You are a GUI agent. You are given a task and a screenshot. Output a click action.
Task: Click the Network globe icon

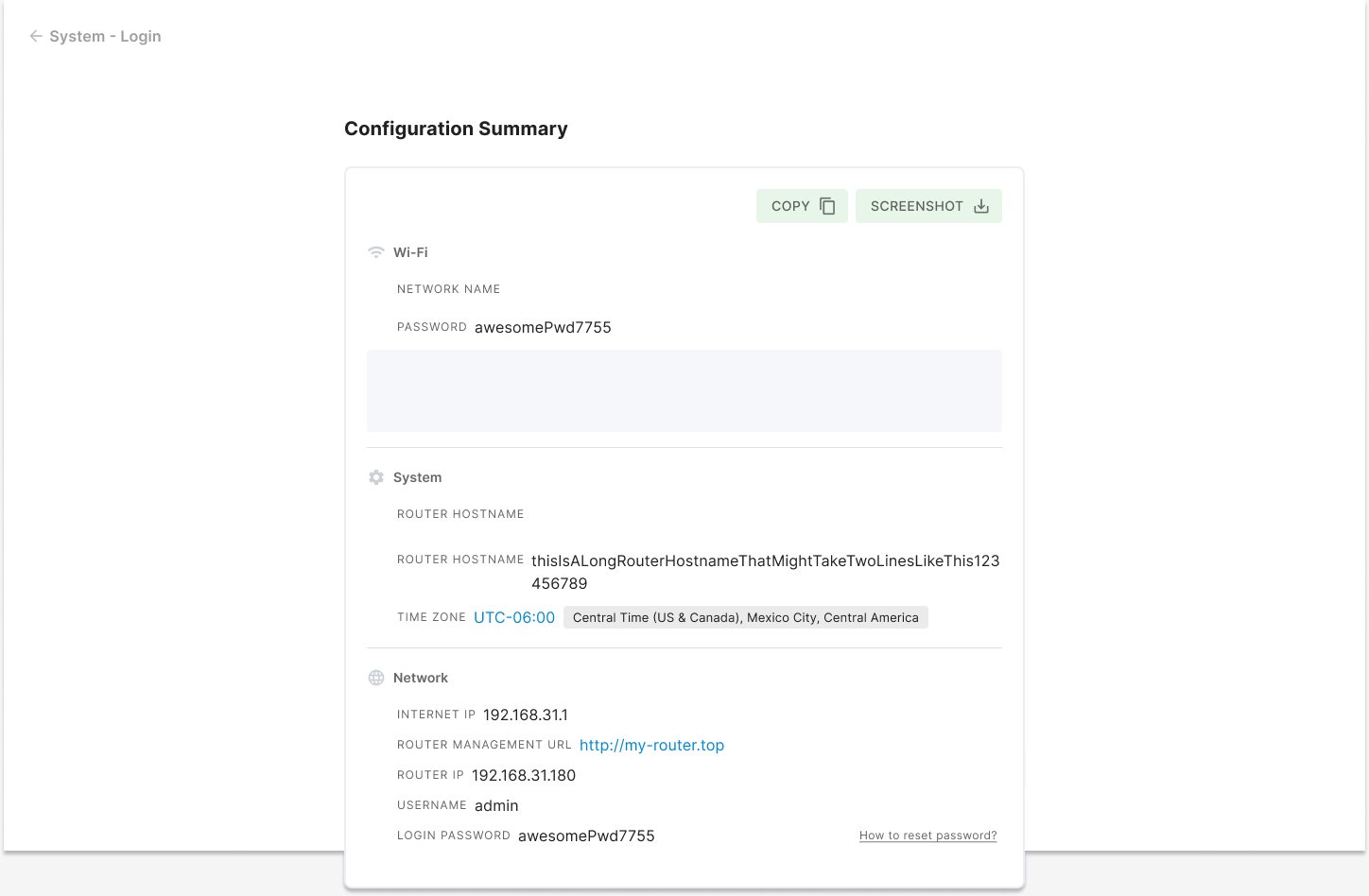pos(376,678)
